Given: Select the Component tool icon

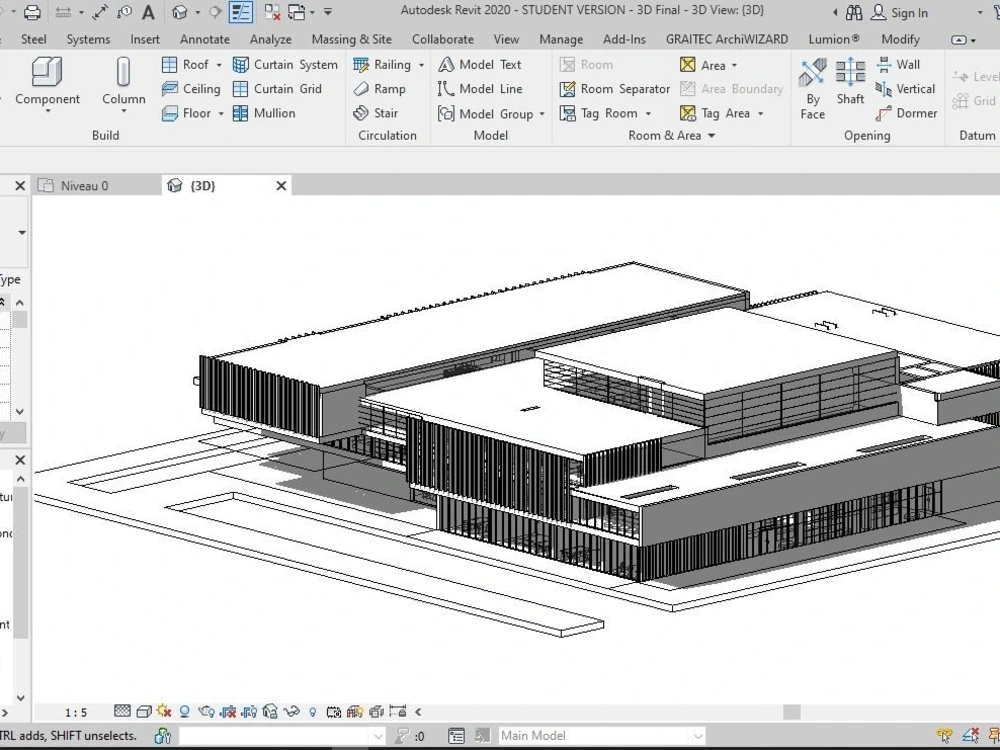Looking at the screenshot, I should [x=47, y=71].
